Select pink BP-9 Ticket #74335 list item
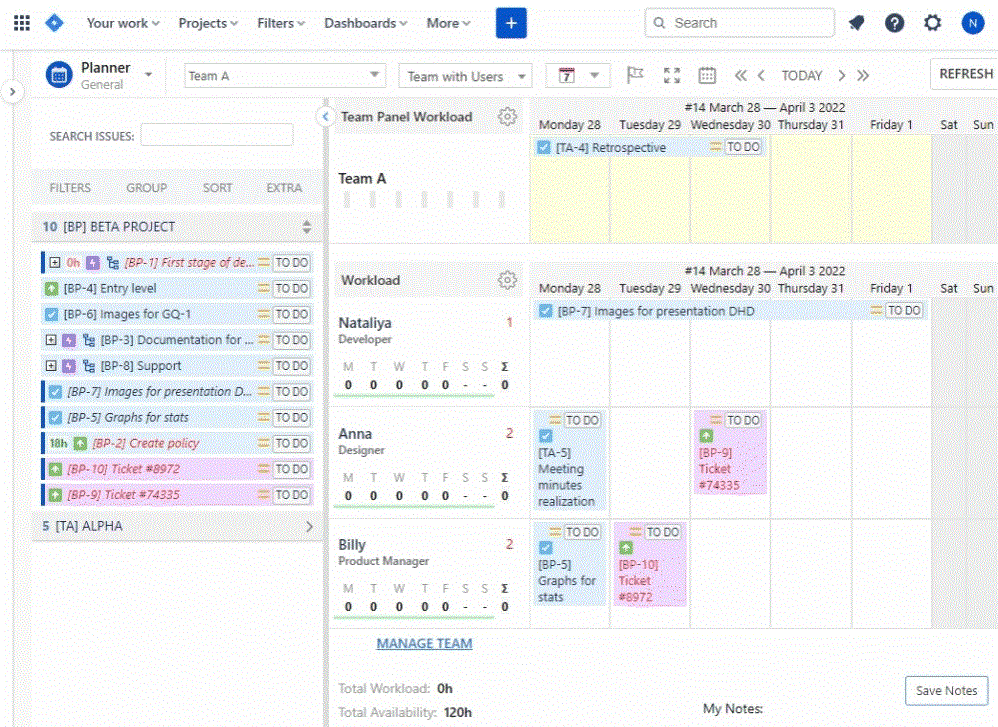Image resolution: width=998 pixels, height=727 pixels. [178, 495]
